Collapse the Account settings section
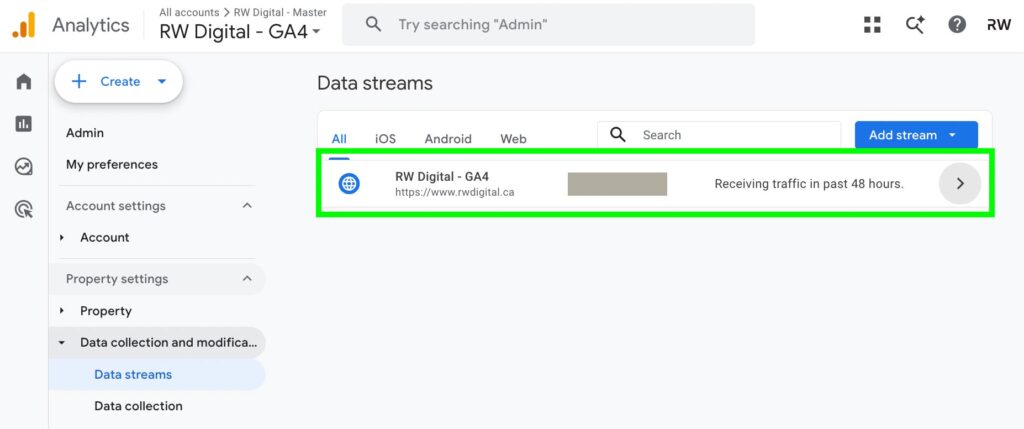1024x429 pixels. [247, 206]
